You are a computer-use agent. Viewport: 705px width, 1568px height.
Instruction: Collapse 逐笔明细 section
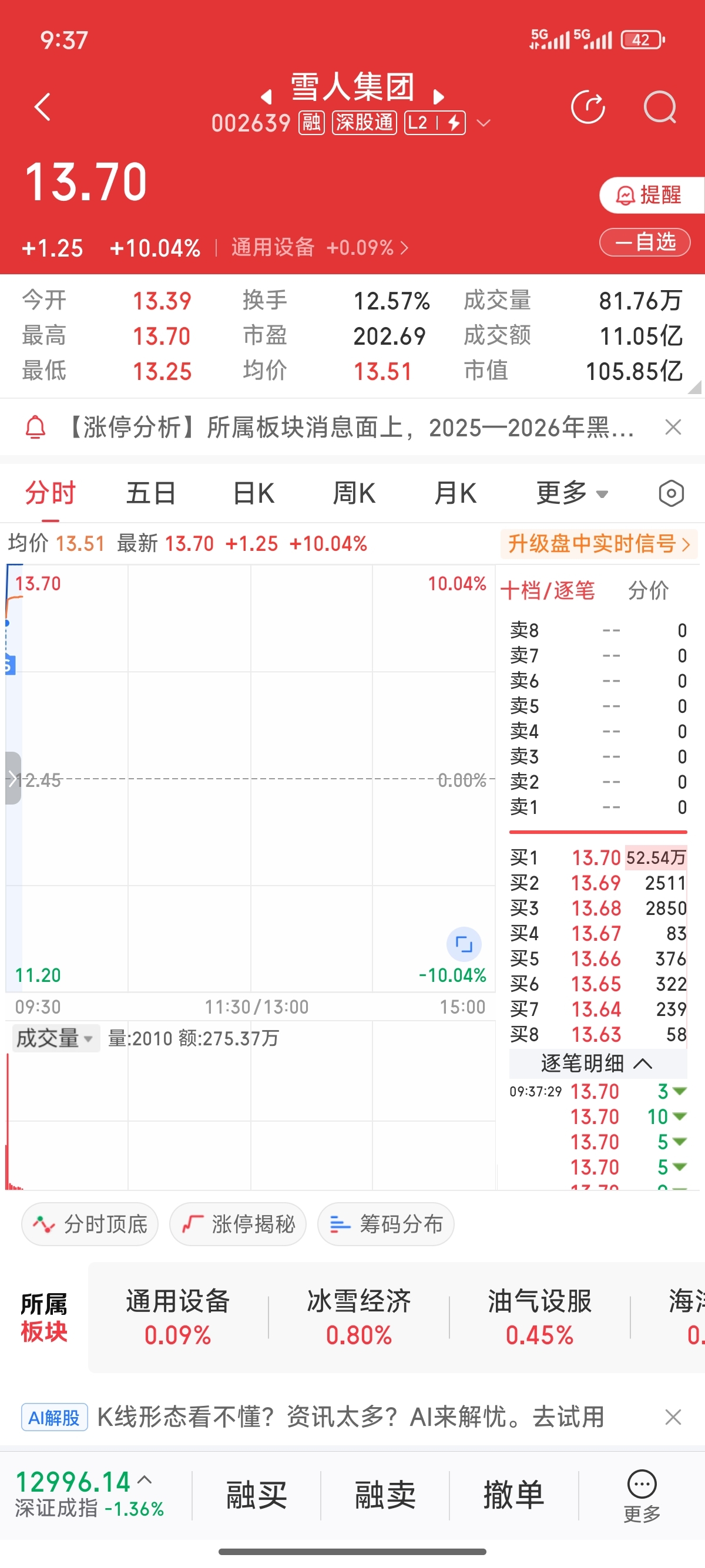click(x=598, y=1064)
